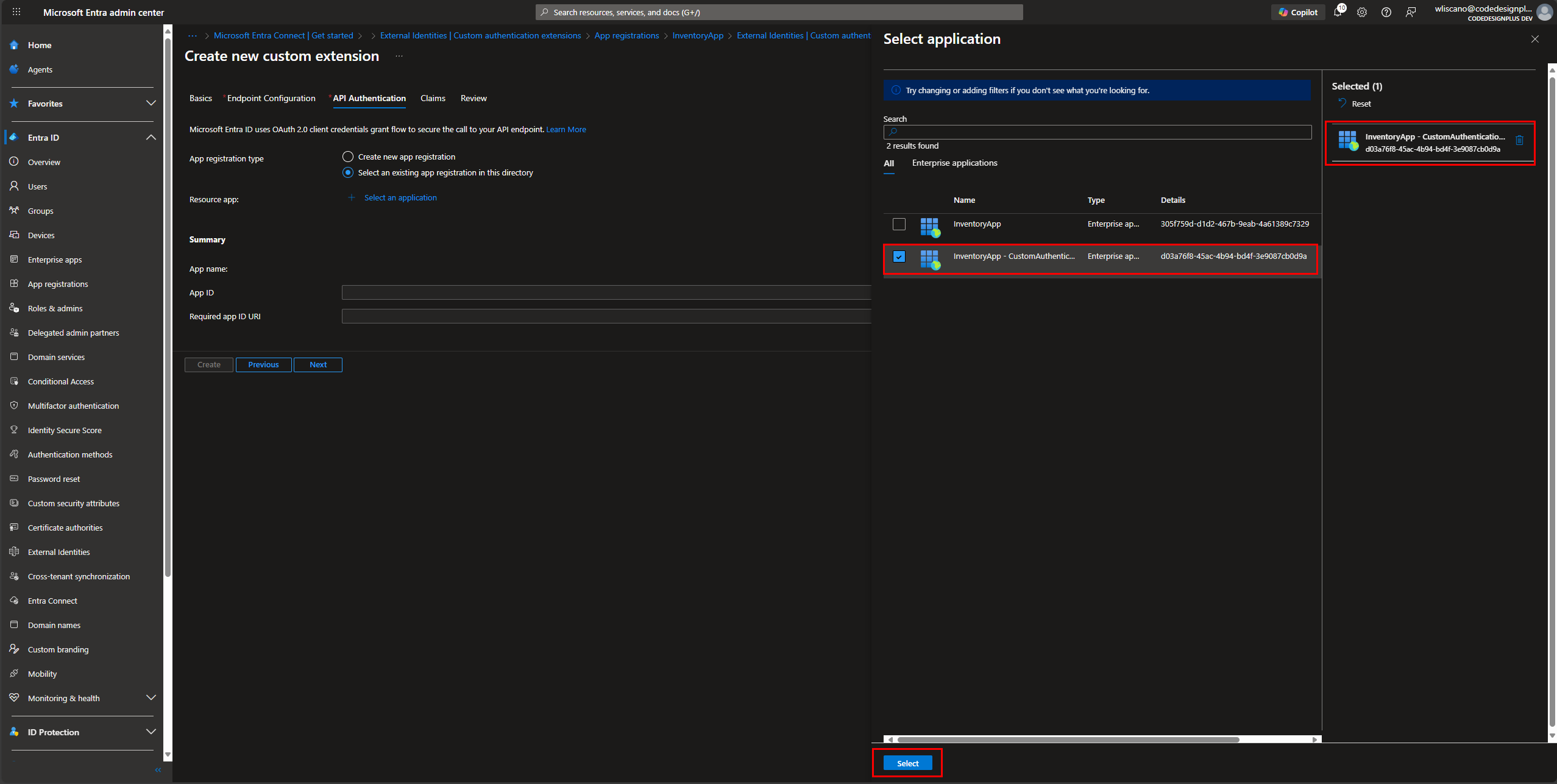Screen dimensions: 1557x784
Task: Expand Monitoring & health section
Action: point(151,698)
